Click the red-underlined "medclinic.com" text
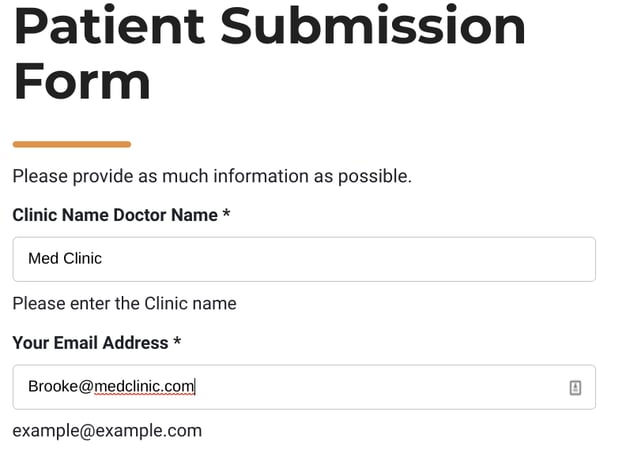This screenshot has height=453, width=630. pyautogui.click(x=144, y=387)
